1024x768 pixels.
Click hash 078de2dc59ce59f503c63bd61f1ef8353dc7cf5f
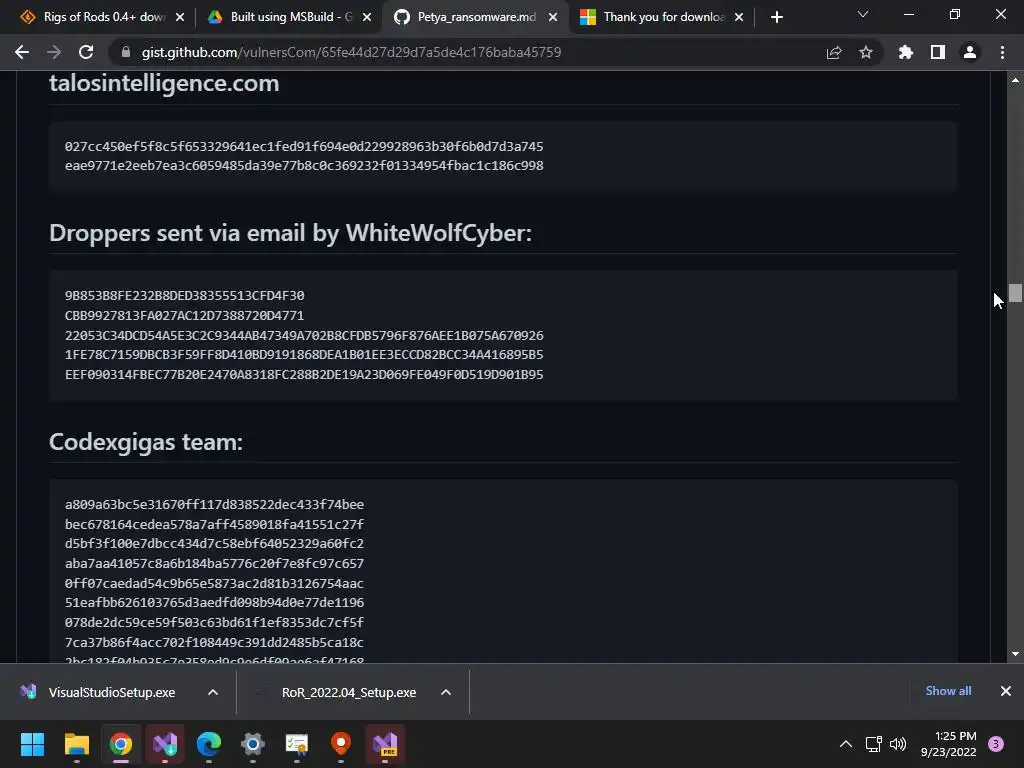214,622
